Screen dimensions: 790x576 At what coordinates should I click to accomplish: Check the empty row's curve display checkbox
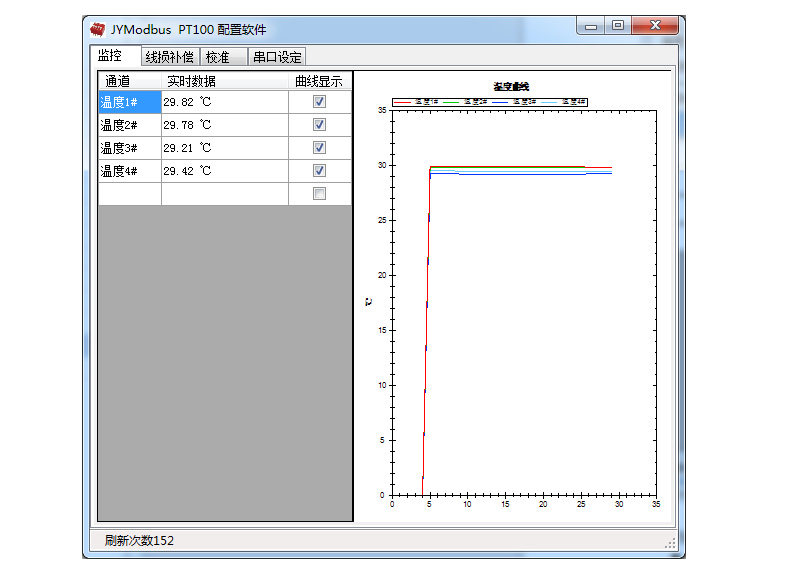pos(319,194)
